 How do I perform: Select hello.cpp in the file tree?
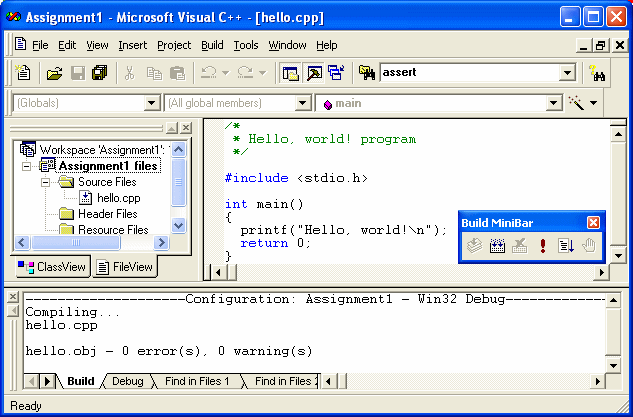(x=119, y=198)
